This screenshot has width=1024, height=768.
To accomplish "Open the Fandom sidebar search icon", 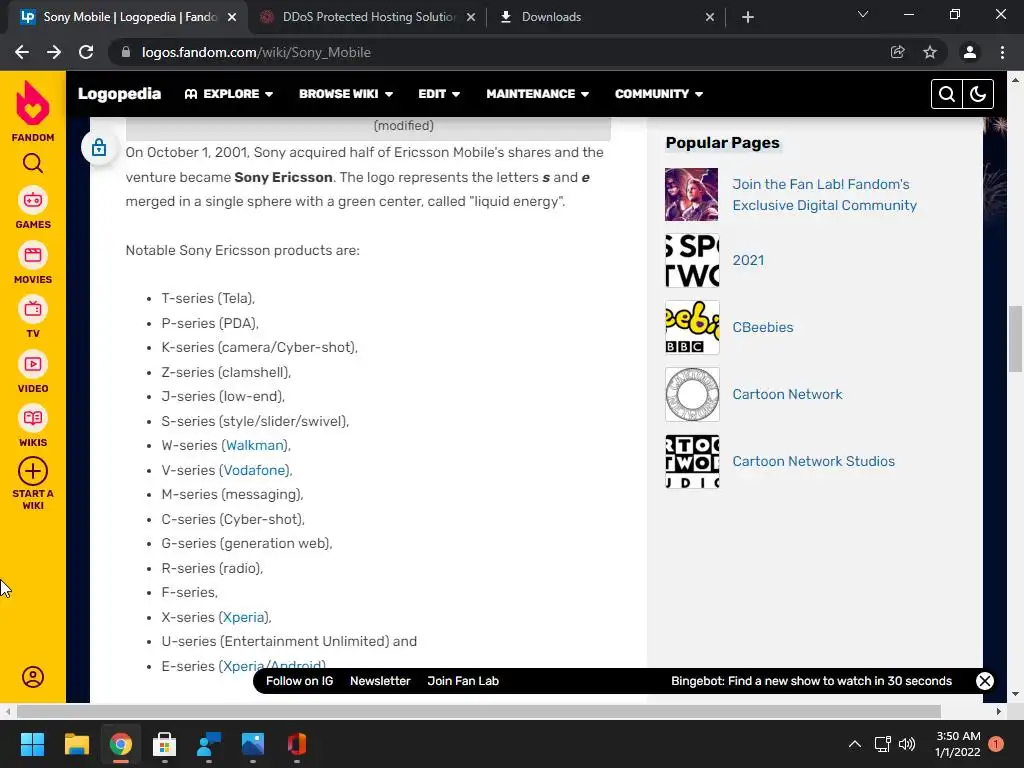I will (x=33, y=163).
